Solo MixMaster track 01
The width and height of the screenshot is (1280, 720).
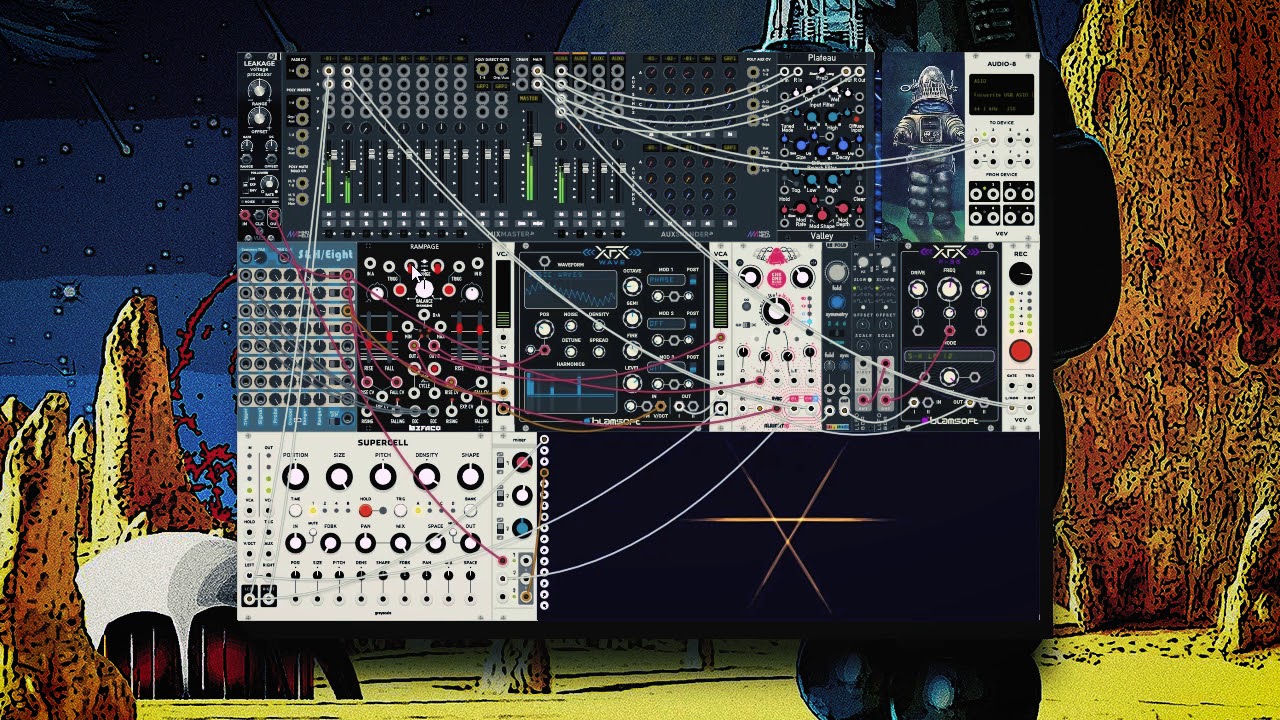click(329, 224)
